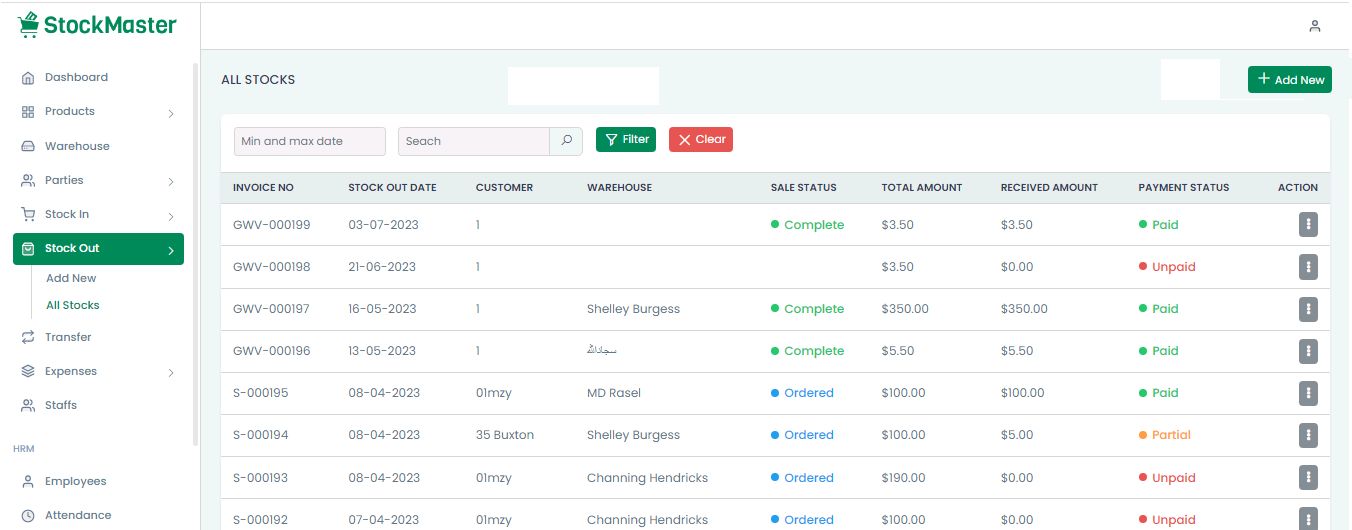
Task: Click the red Clear button
Action: 700,140
